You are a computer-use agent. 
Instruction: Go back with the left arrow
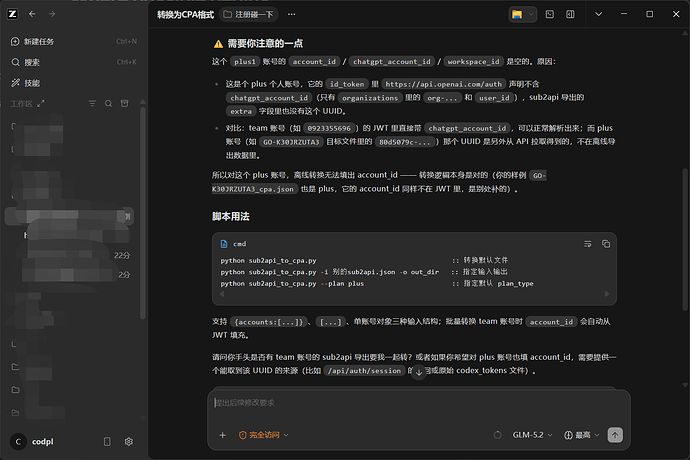point(32,14)
